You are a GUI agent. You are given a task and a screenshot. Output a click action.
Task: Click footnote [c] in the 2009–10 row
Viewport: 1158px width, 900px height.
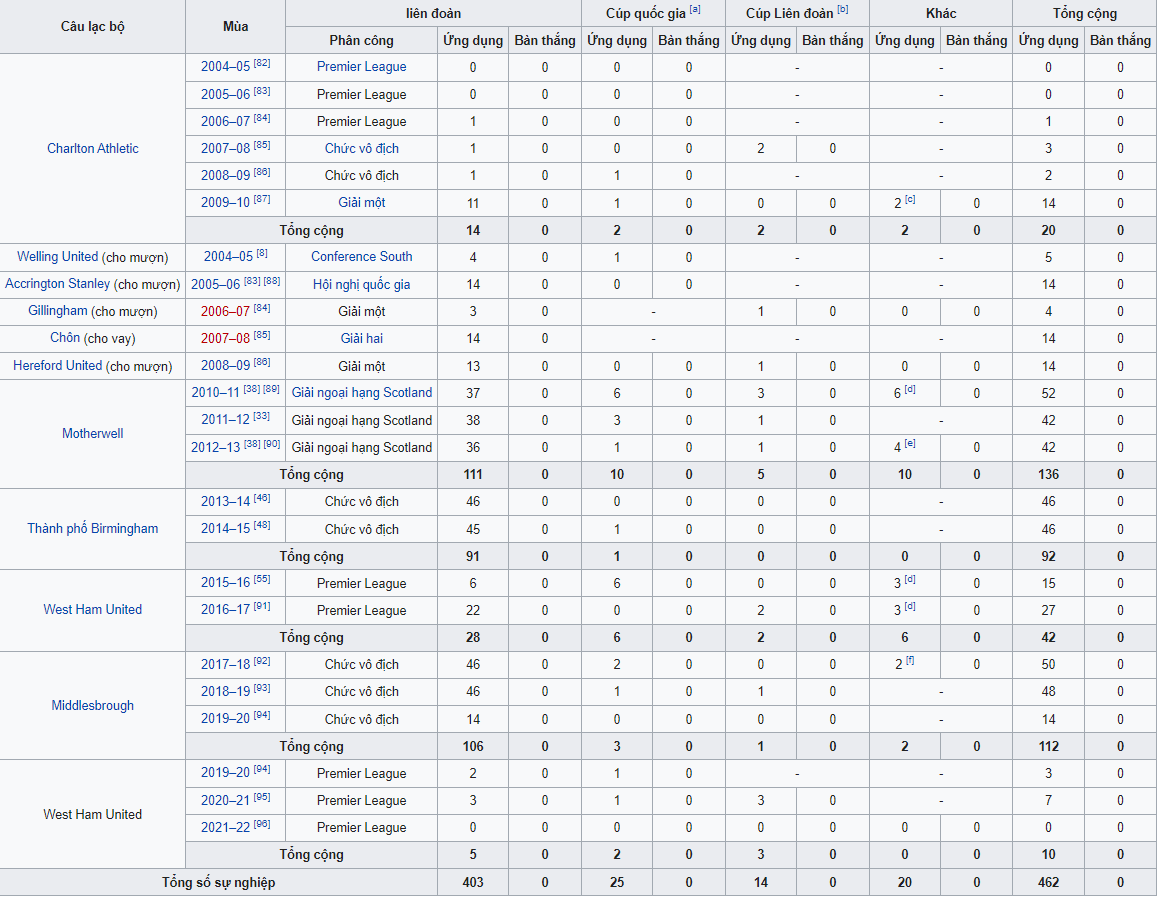(x=911, y=200)
